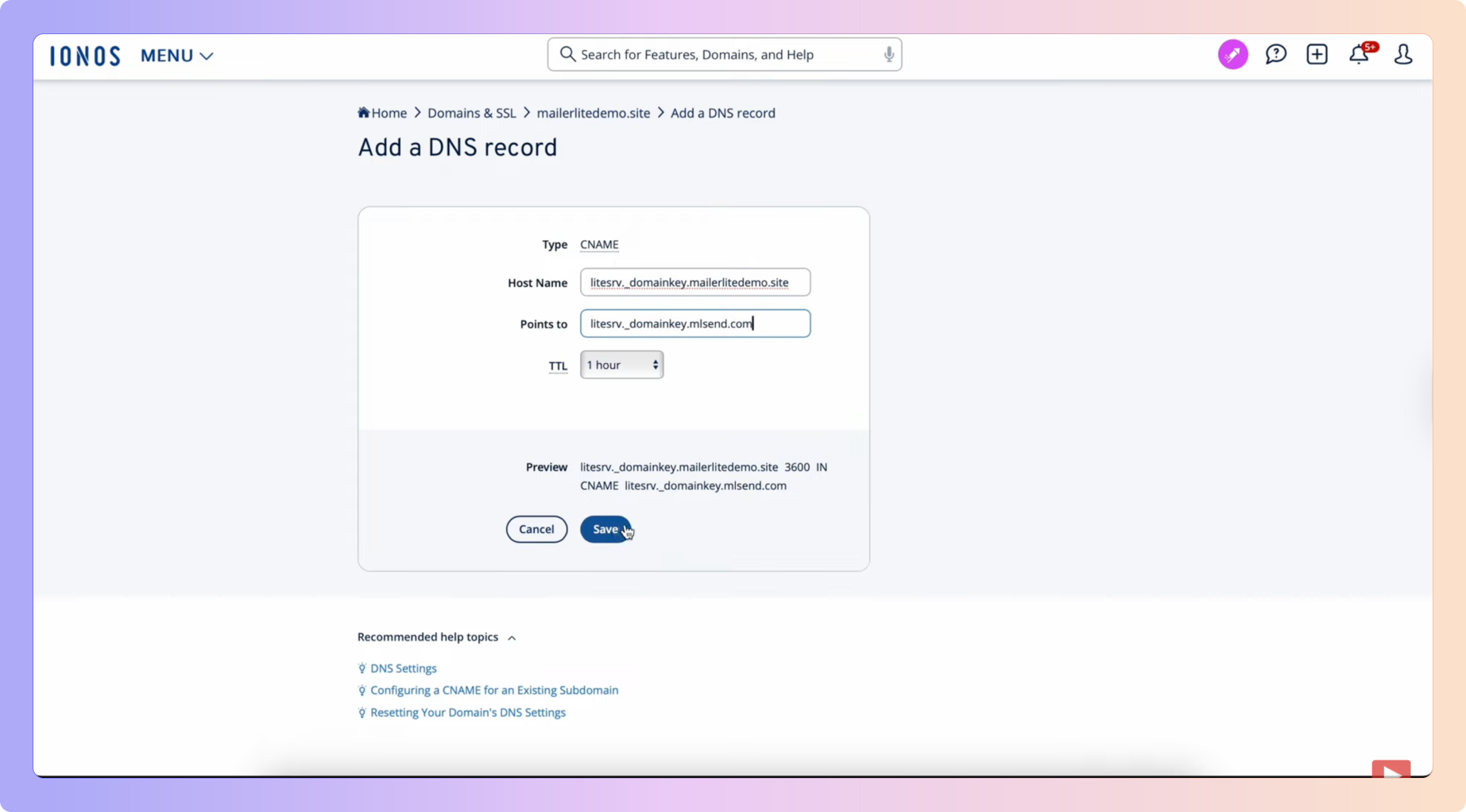Click lightbulb icon beside DNS Settings
This screenshot has height=812, width=1466.
coord(362,669)
